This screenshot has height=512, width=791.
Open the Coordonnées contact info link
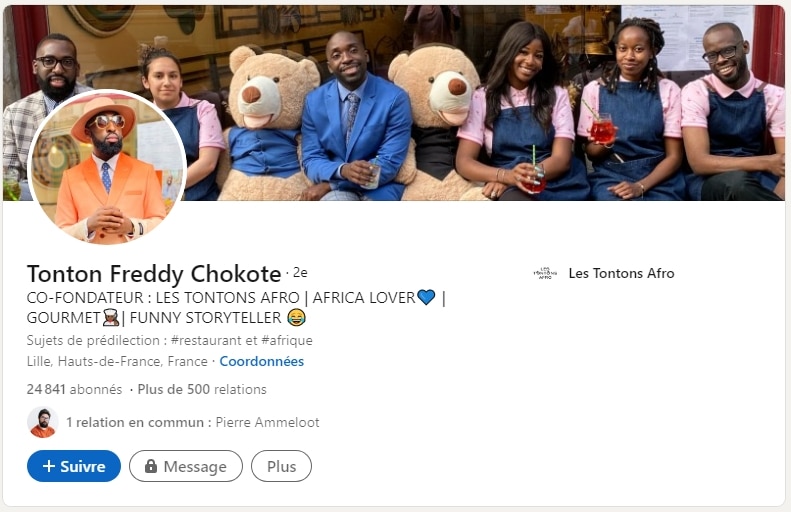(261, 362)
